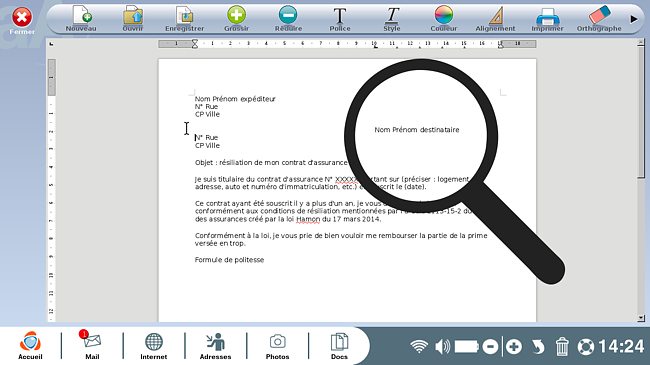The height and width of the screenshot is (365, 650).
Task: Toggle the sound volume icon
Action: (443, 346)
